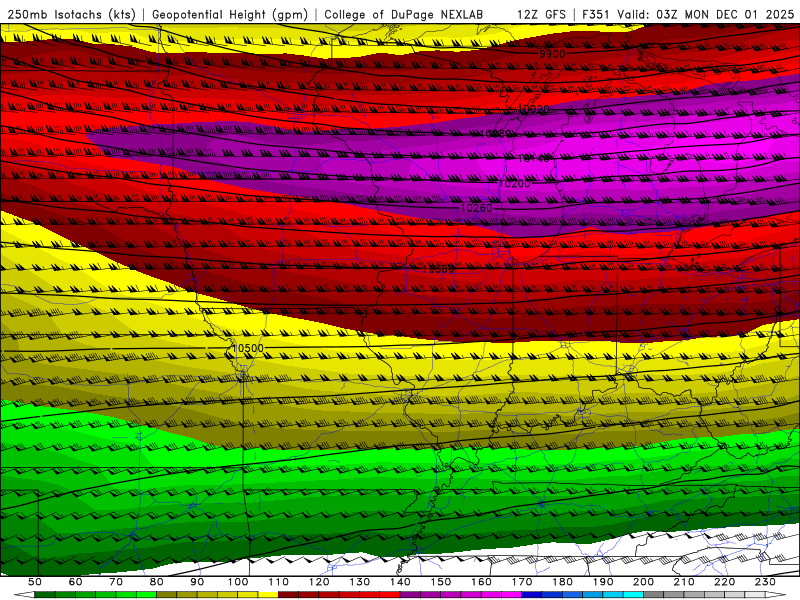Click the 60 value on the color scale

pos(75,582)
